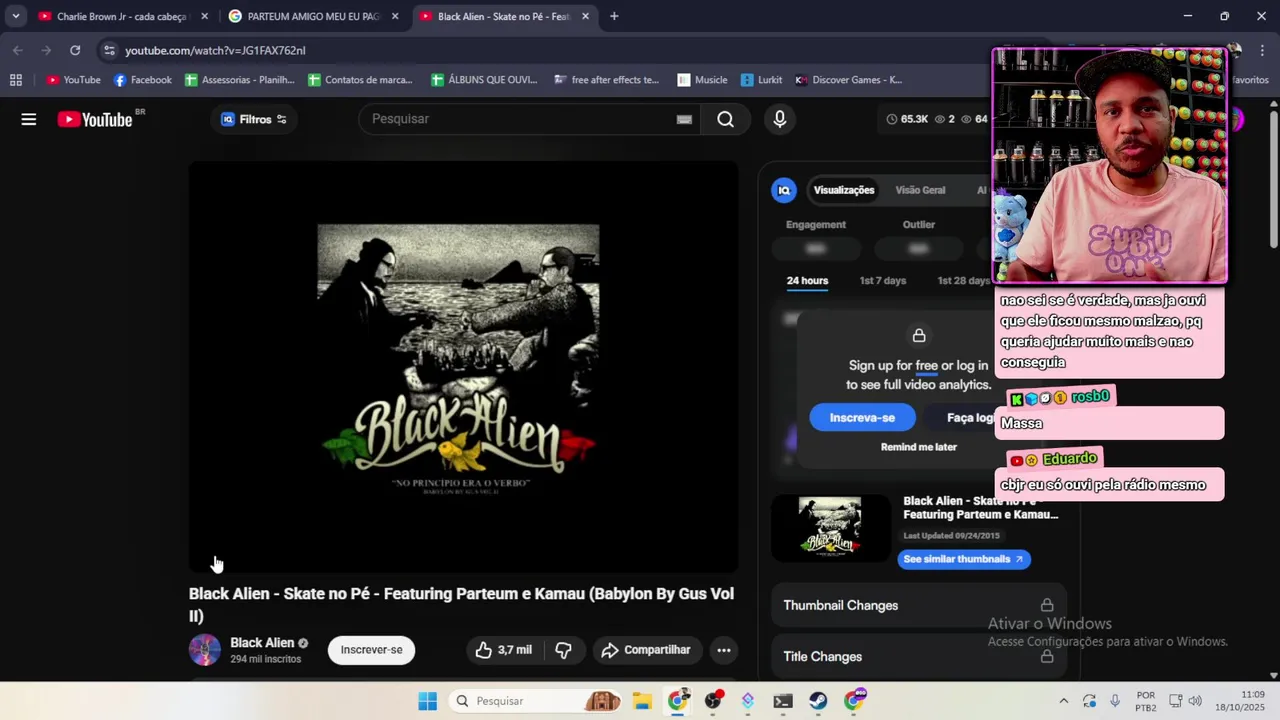Screen dimensions: 1280x720
Task: Select the Visualizações tab in vidIQ
Action: [x=844, y=190]
